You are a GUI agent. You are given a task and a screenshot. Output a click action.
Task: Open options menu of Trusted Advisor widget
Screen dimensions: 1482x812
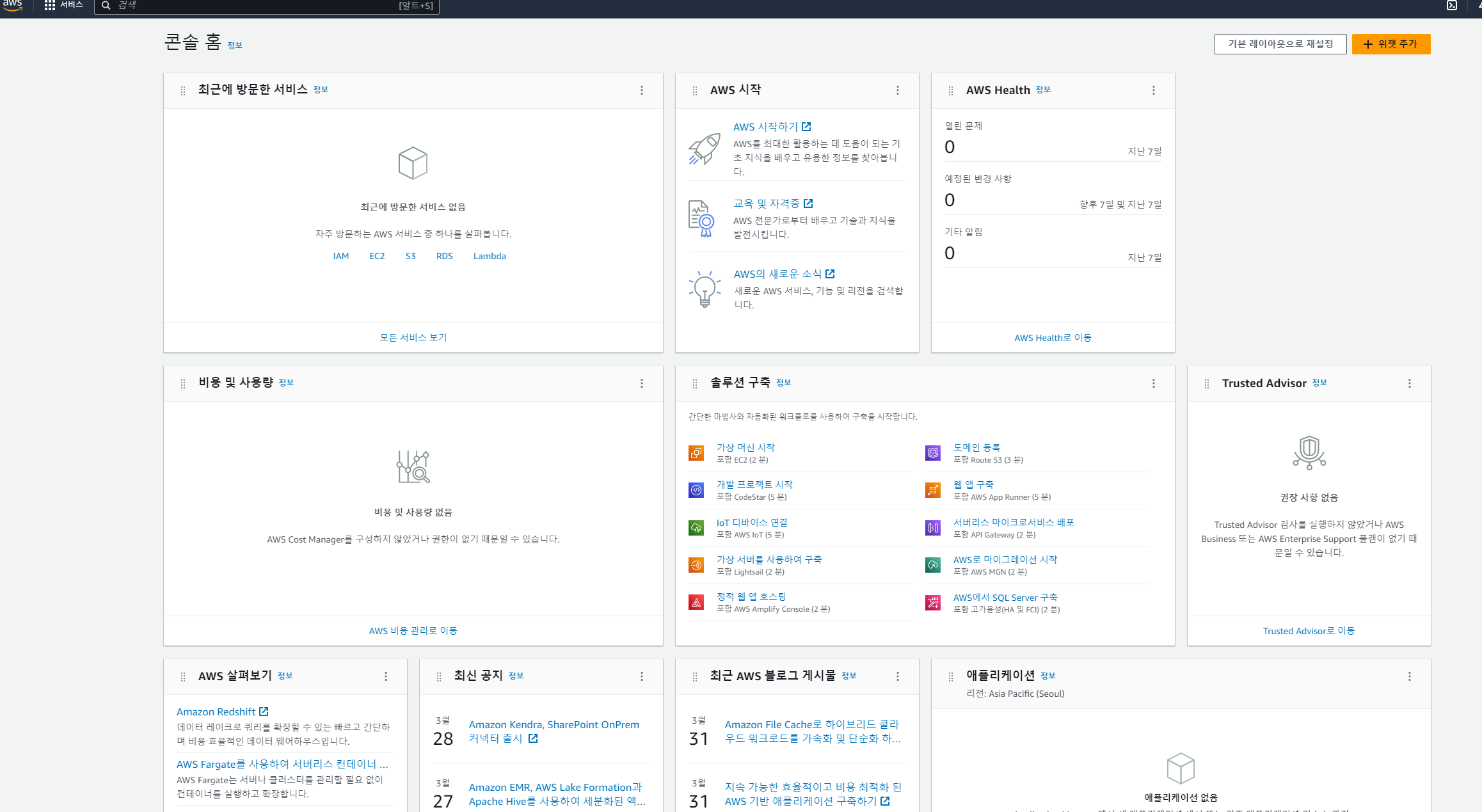(x=1410, y=383)
